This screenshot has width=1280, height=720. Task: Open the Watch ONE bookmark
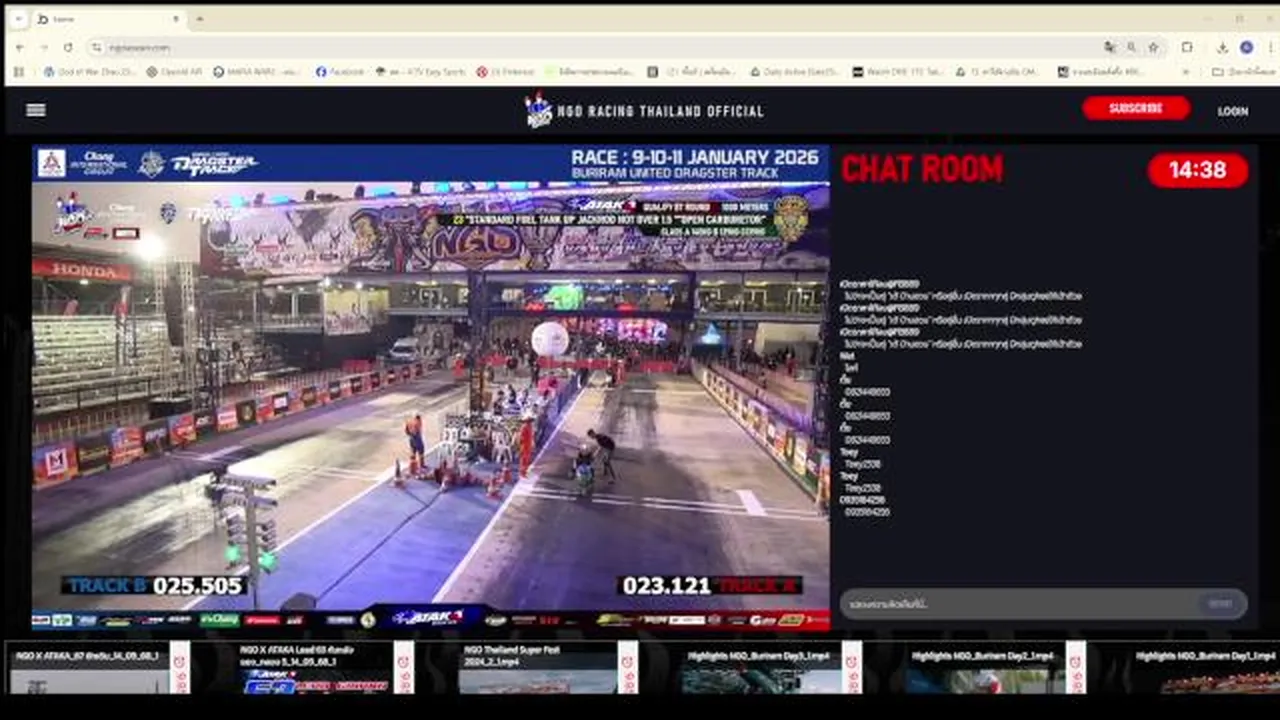click(x=898, y=72)
